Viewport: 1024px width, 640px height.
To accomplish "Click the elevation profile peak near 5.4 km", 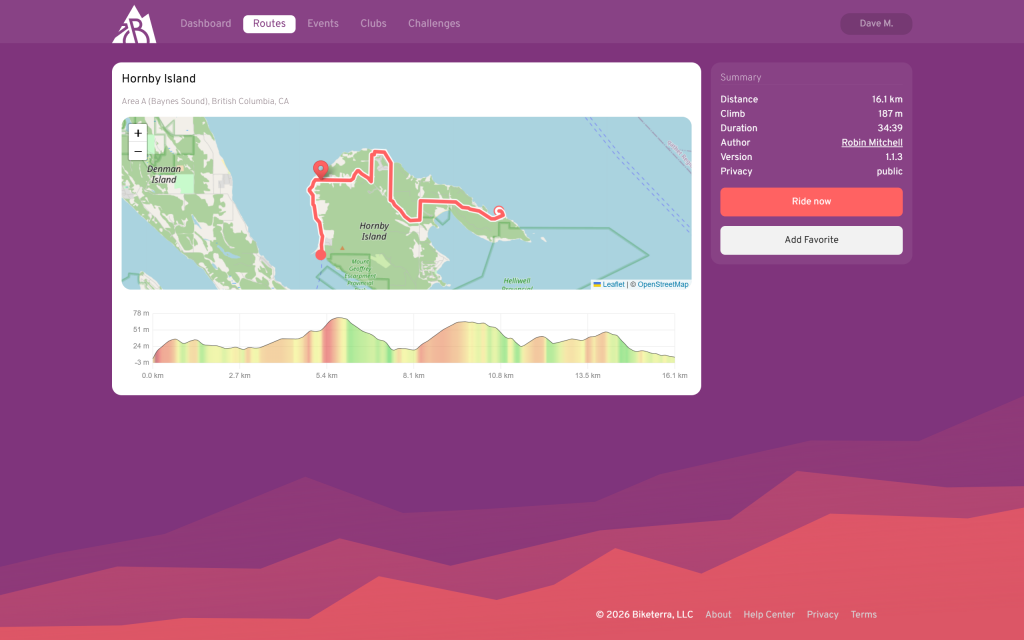I will coord(339,320).
